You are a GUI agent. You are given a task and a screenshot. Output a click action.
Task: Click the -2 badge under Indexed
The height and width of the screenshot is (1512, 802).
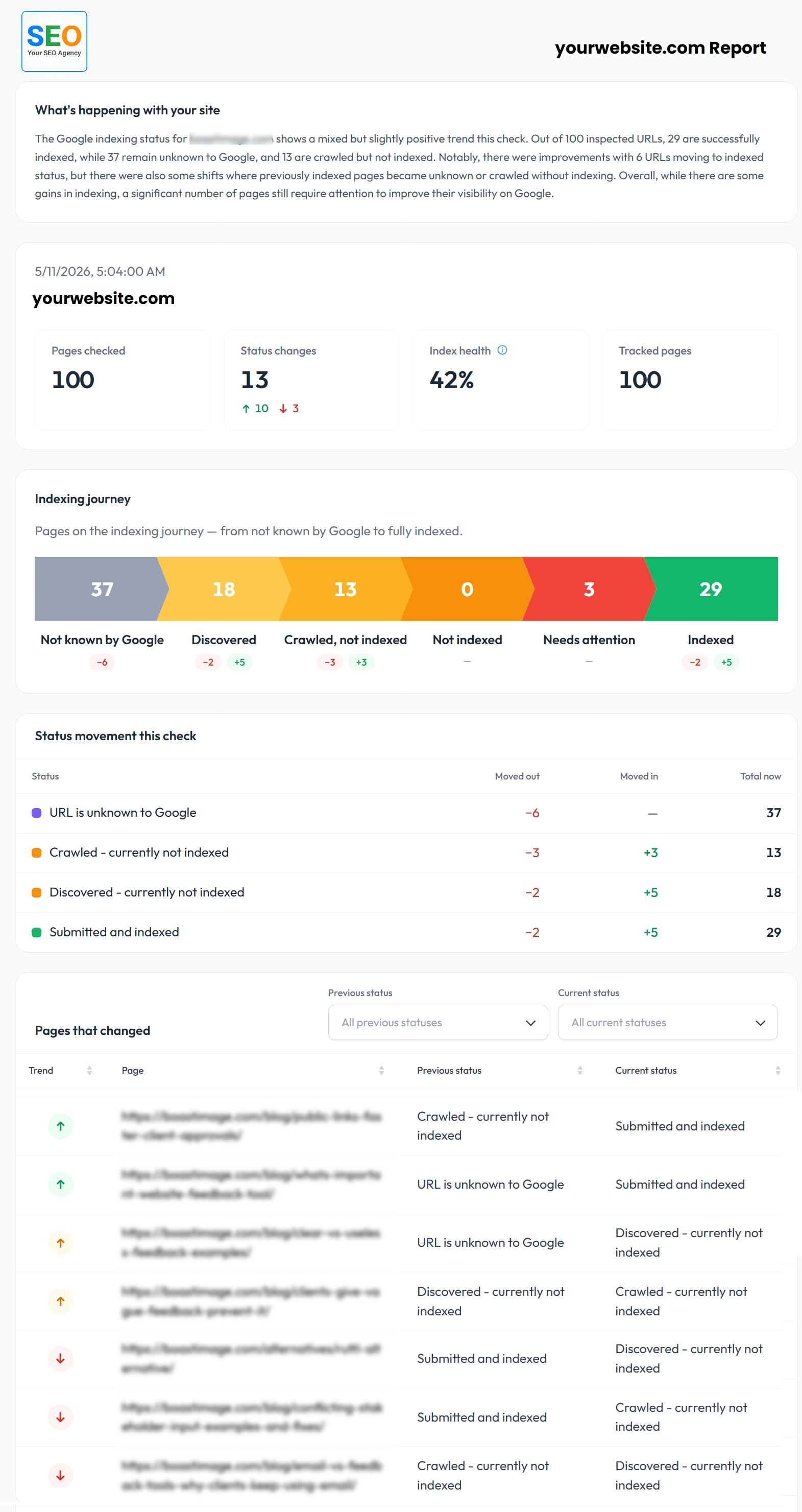[x=695, y=662]
